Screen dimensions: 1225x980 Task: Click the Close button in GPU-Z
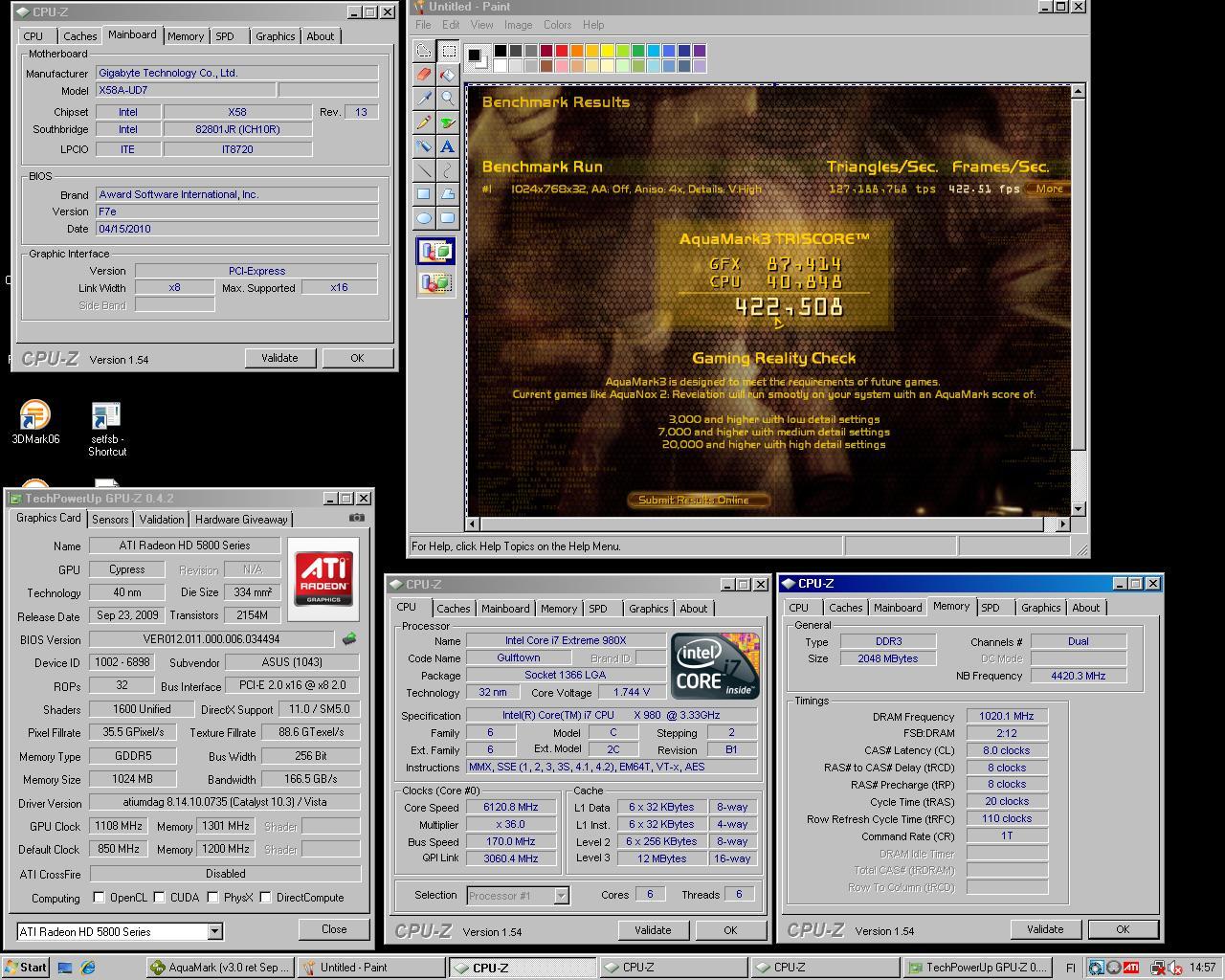334,929
